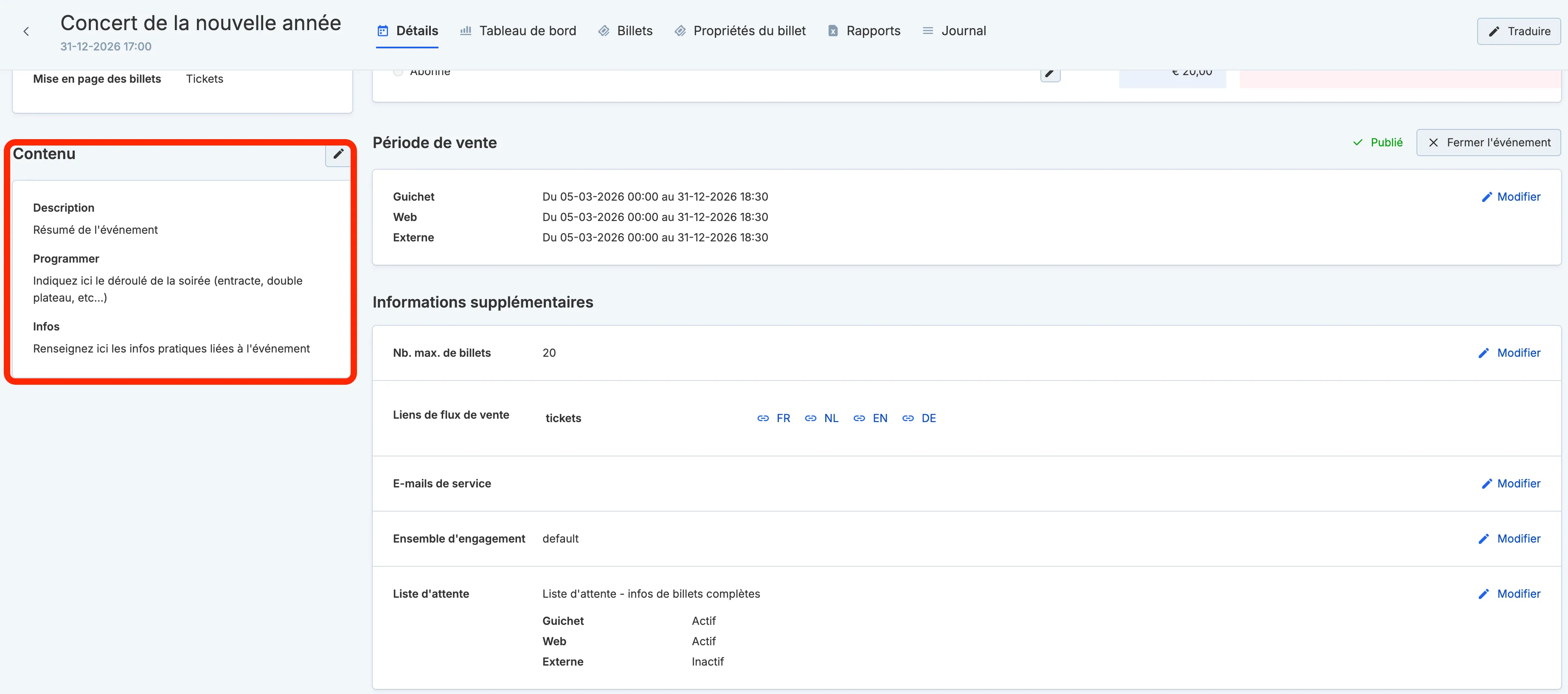Image resolution: width=1568 pixels, height=694 pixels.
Task: Open the EN sales flow link
Action: [x=871, y=418]
